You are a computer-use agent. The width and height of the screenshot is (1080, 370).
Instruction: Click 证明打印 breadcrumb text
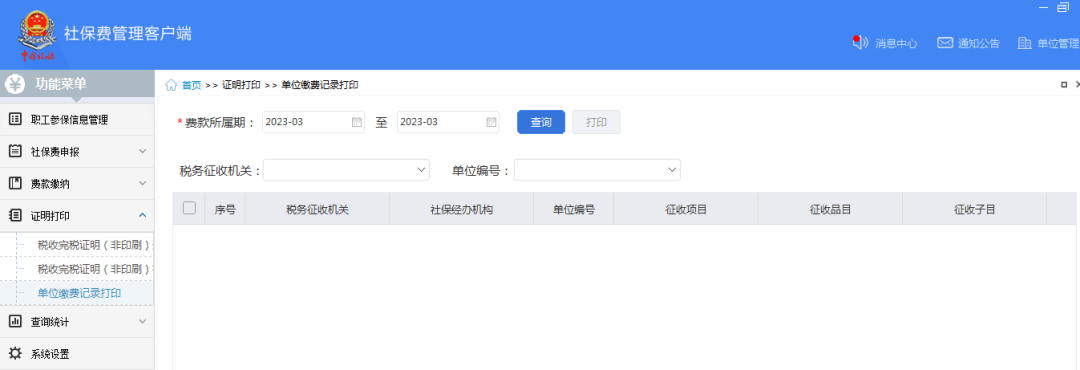241,85
